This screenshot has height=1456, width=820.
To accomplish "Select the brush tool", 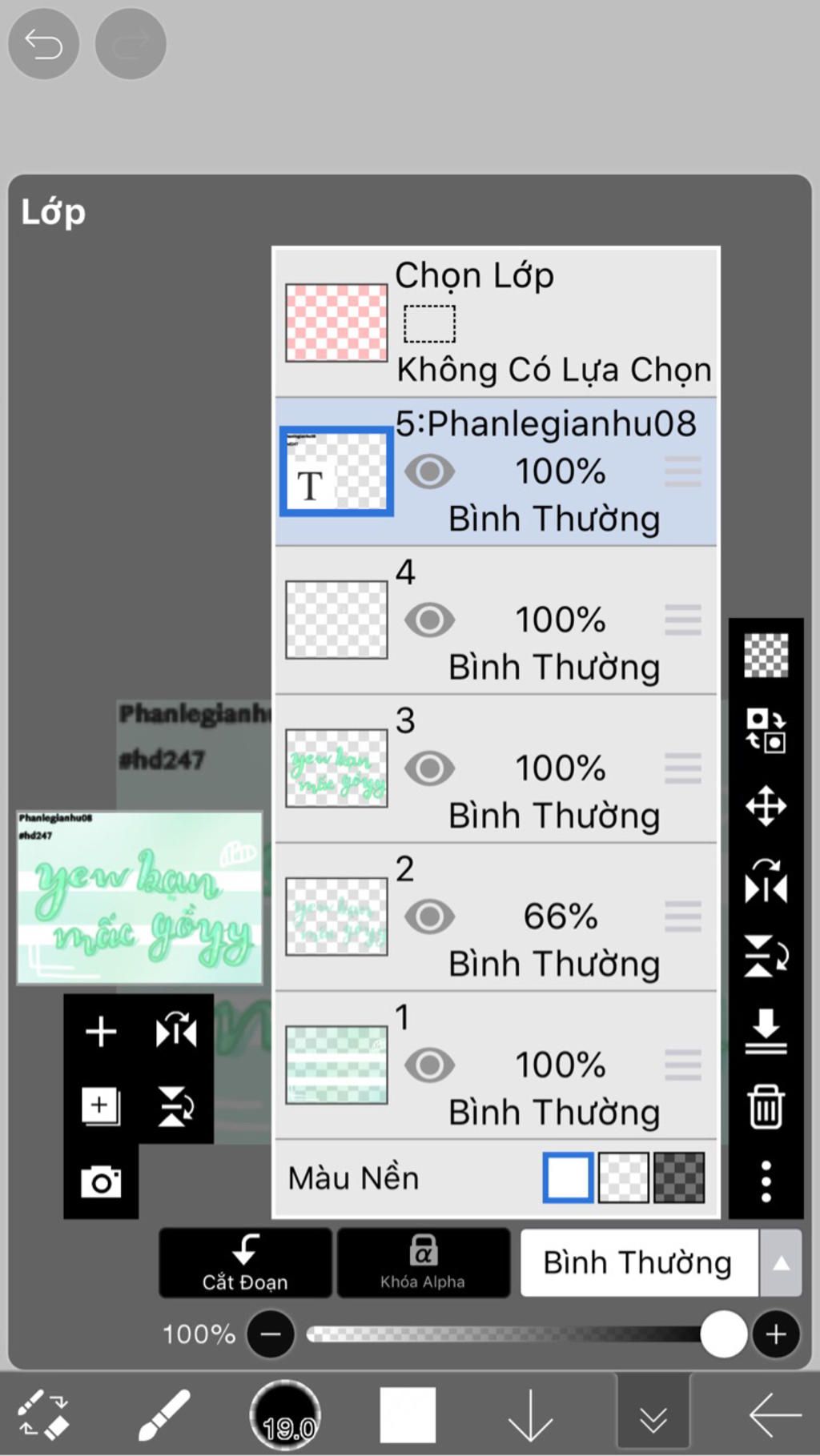I will point(164,1415).
